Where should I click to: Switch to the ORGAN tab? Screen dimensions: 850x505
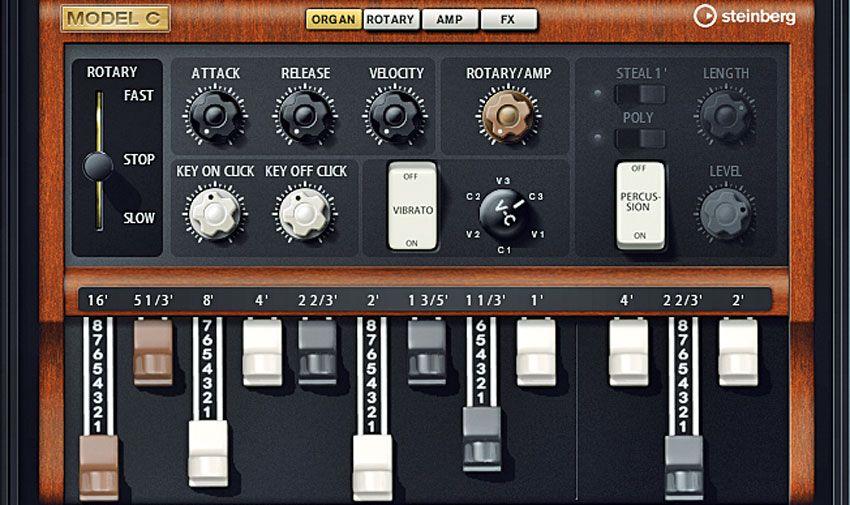click(x=333, y=20)
